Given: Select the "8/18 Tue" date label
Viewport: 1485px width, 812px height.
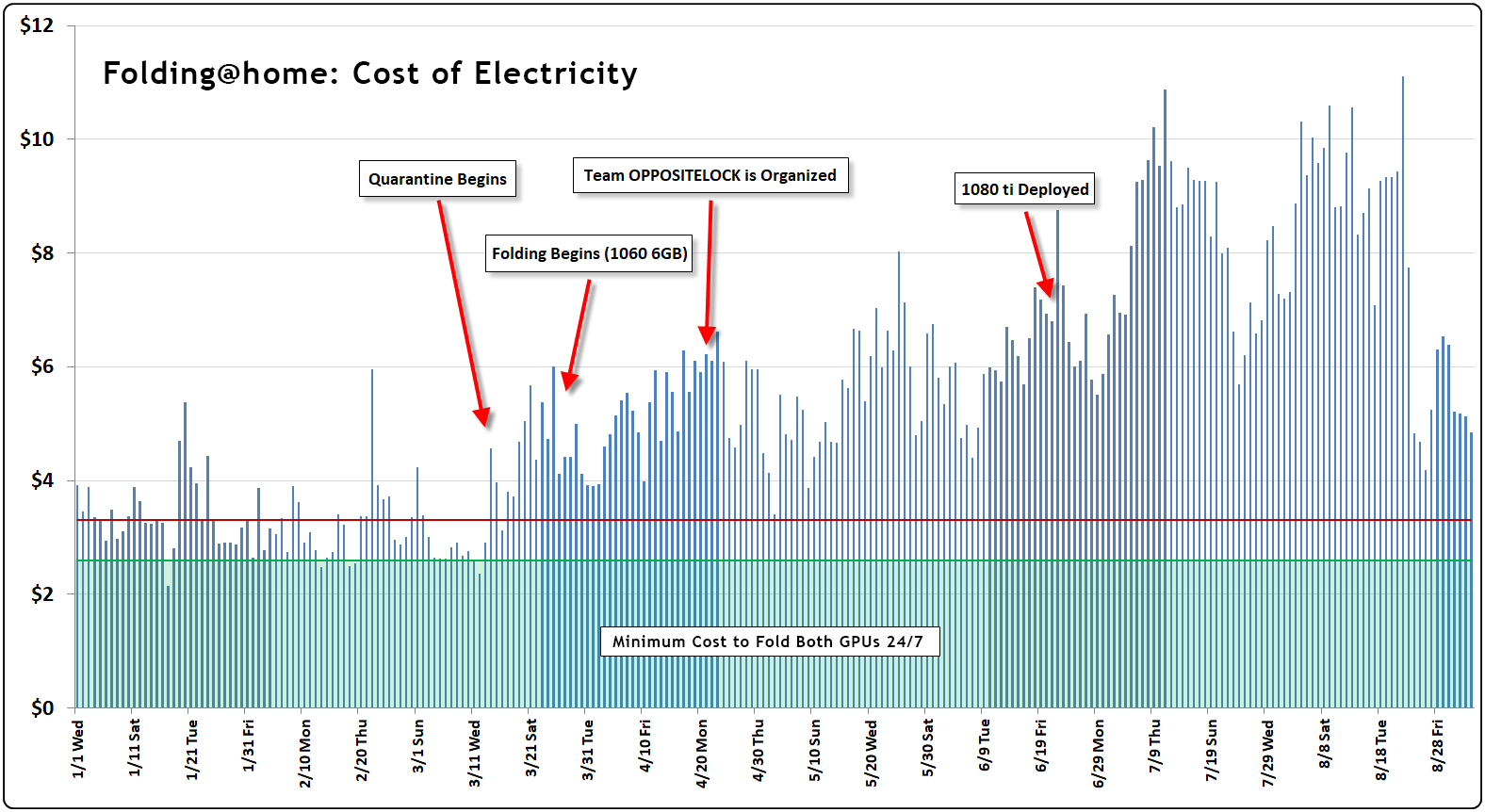Looking at the screenshot, I should pos(1381,750).
